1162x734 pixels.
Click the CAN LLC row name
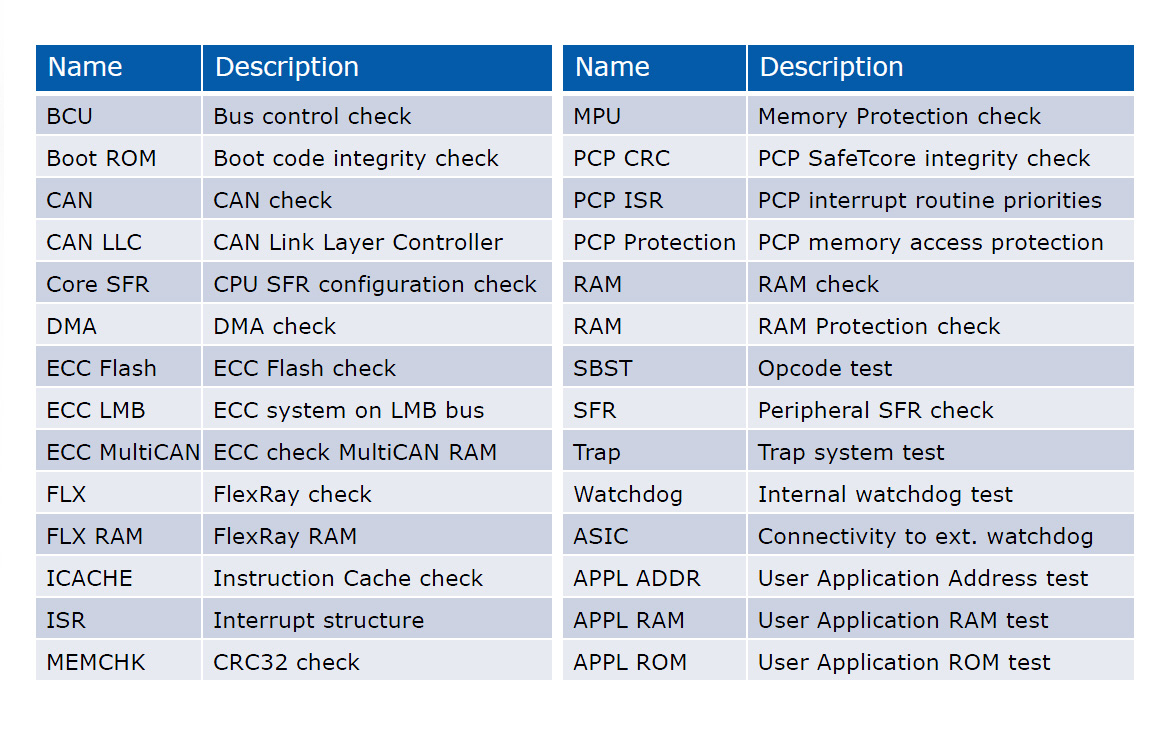(94, 242)
